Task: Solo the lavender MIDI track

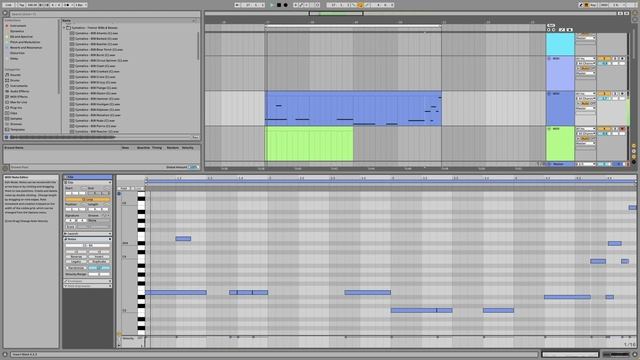Action: click(x=616, y=59)
